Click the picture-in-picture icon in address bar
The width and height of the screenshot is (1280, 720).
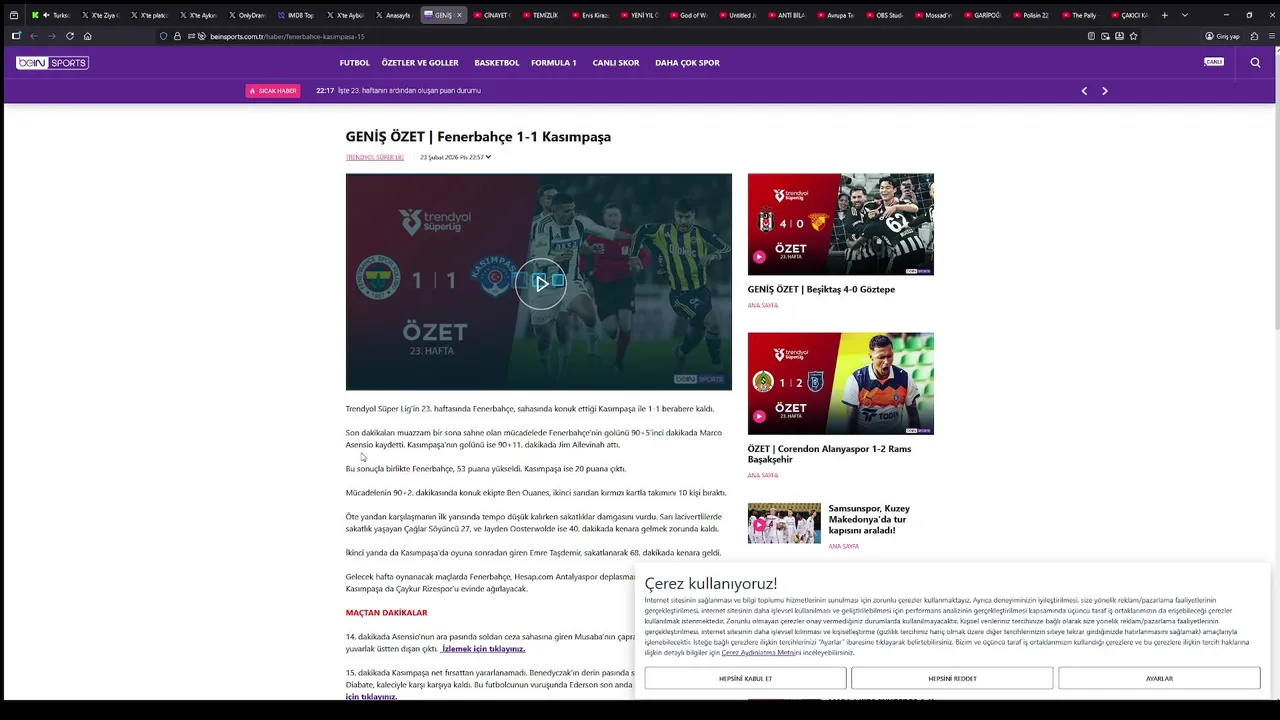[x=1105, y=36]
